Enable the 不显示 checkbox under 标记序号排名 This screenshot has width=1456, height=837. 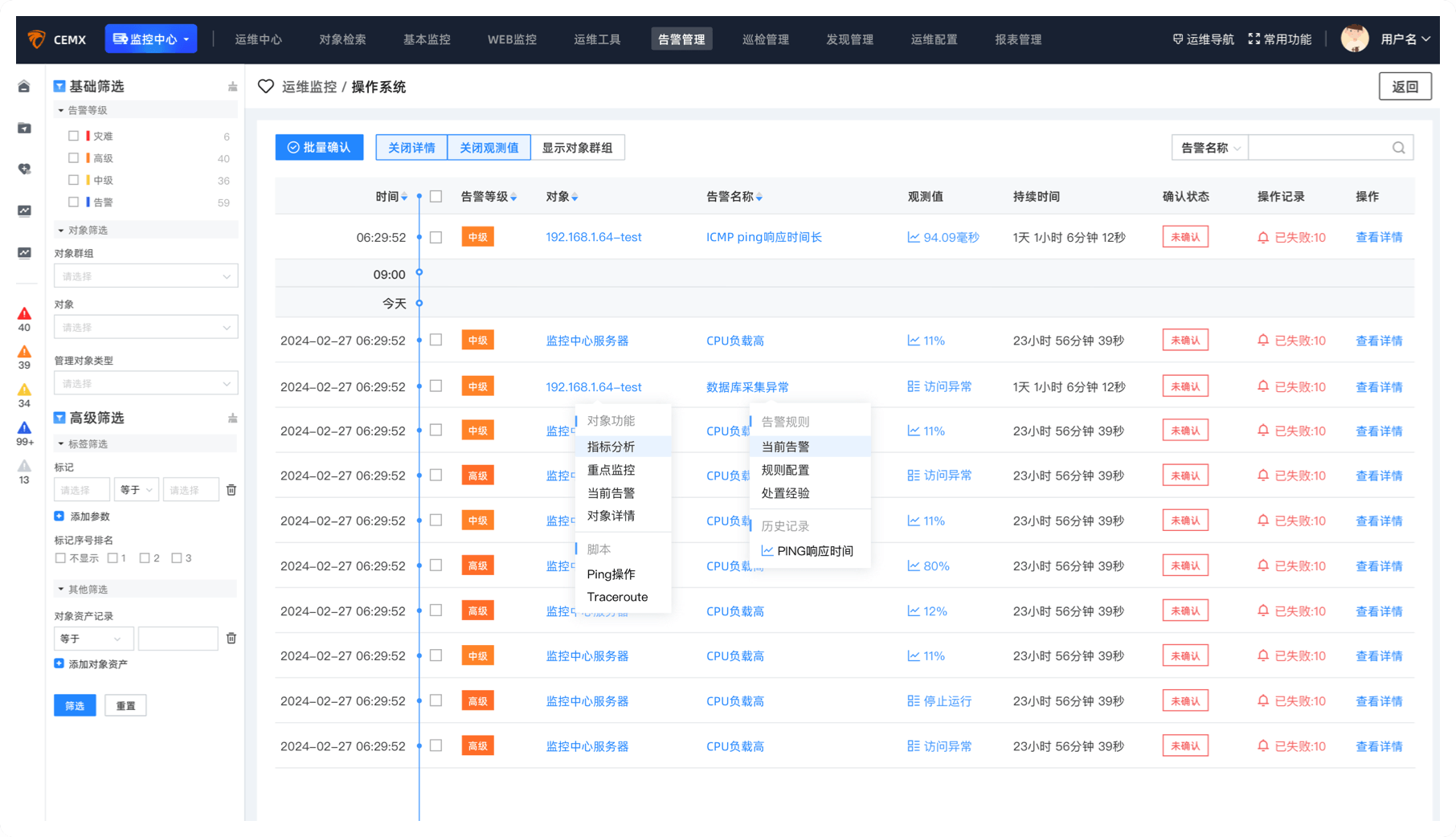(60, 558)
